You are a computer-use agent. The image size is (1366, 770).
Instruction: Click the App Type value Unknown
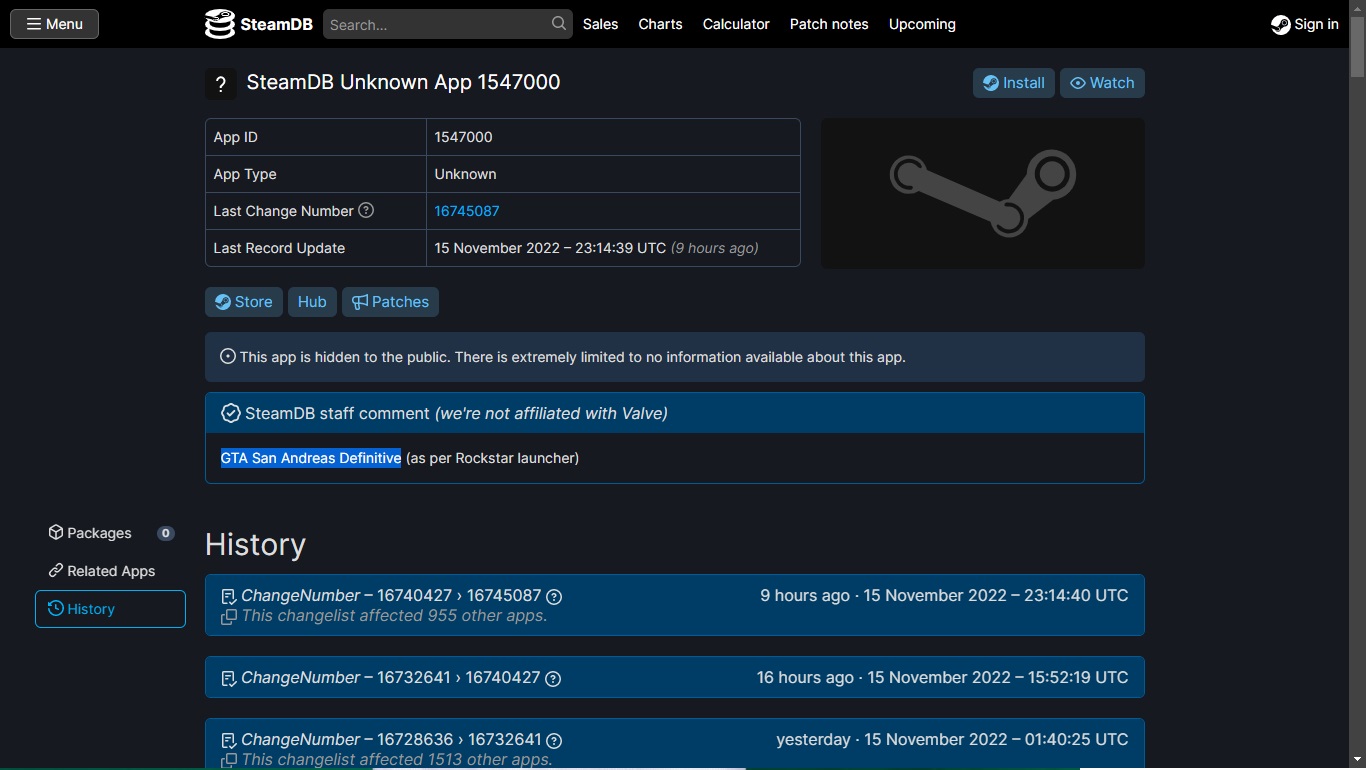465,174
